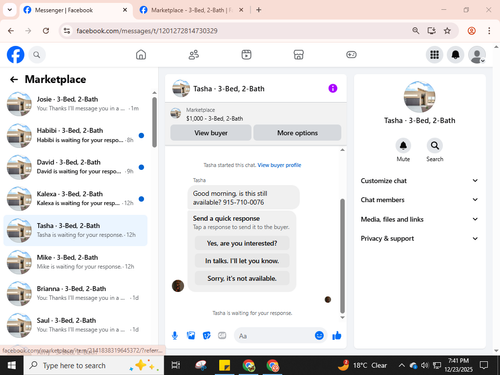Open the Video/Reels navigation icon
500x375 pixels.
click(246, 55)
